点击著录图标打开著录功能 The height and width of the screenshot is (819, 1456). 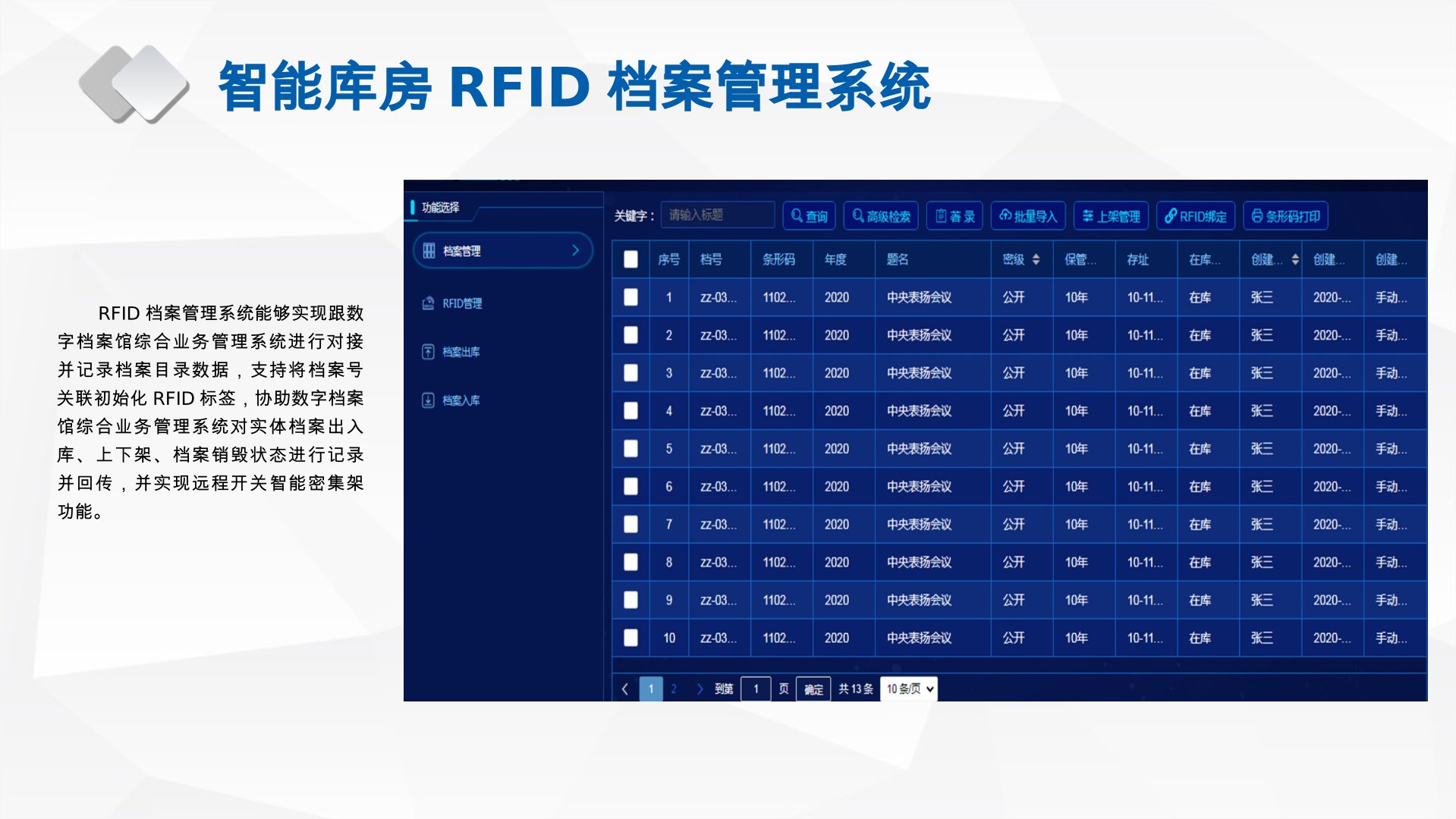point(940,216)
